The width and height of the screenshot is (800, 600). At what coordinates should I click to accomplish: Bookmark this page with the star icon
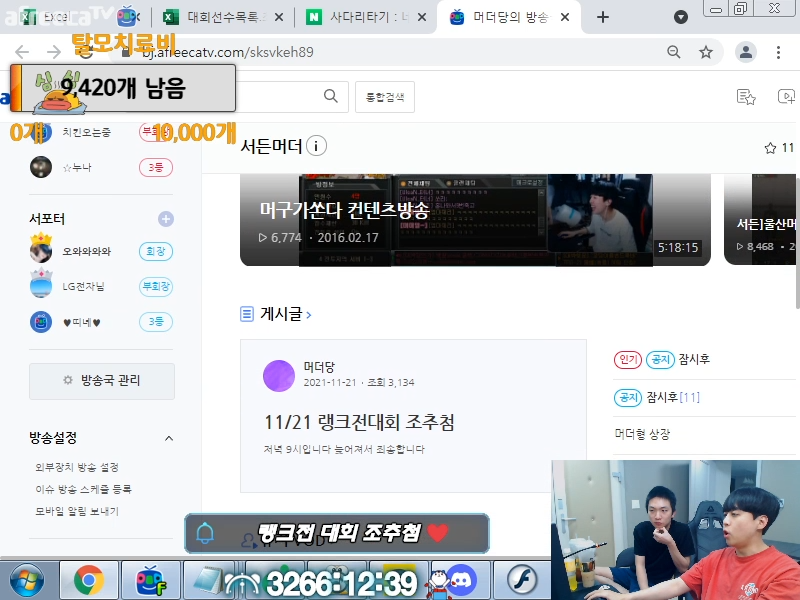[706, 52]
